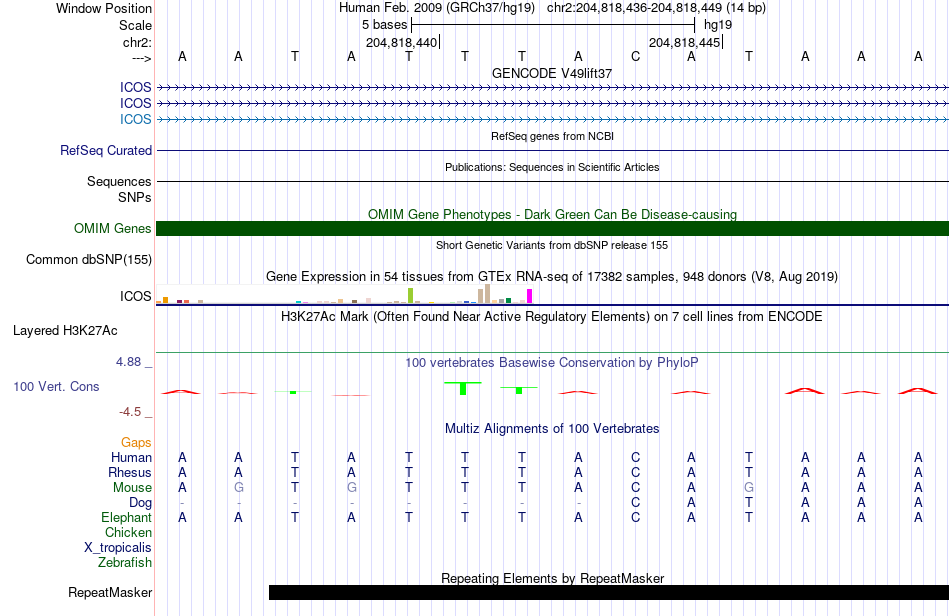Screen dimensions: 950x616
Task: Click the large green PhyloP conservation bar
Action: 463,388
